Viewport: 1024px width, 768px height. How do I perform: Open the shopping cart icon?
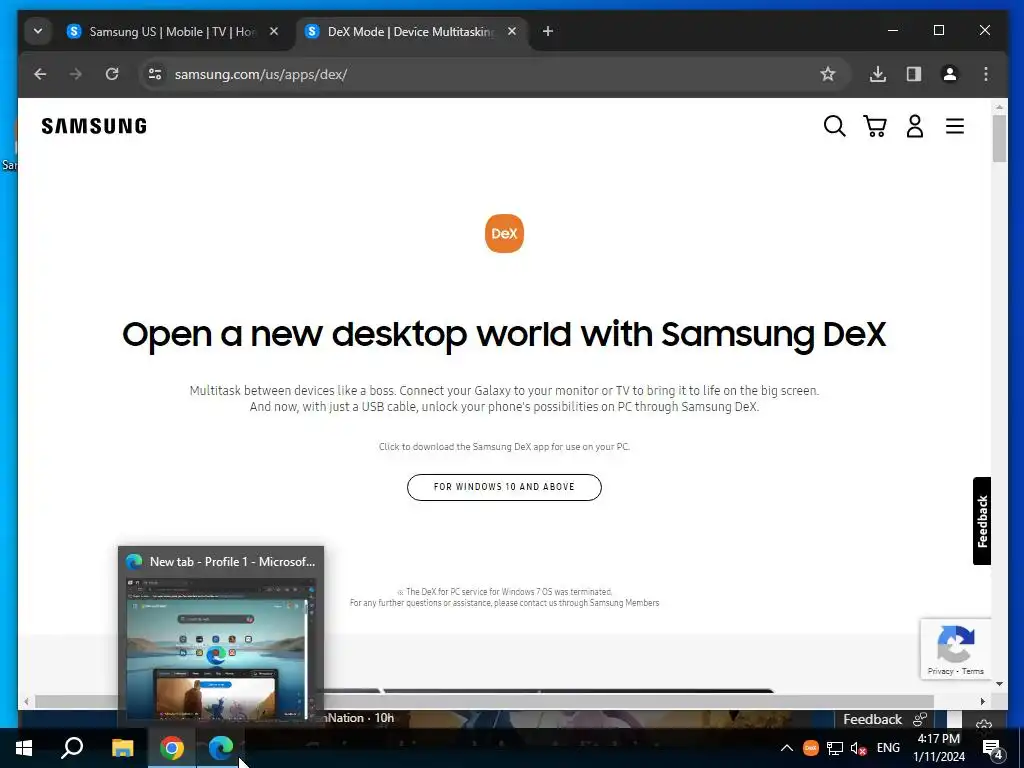pos(874,126)
